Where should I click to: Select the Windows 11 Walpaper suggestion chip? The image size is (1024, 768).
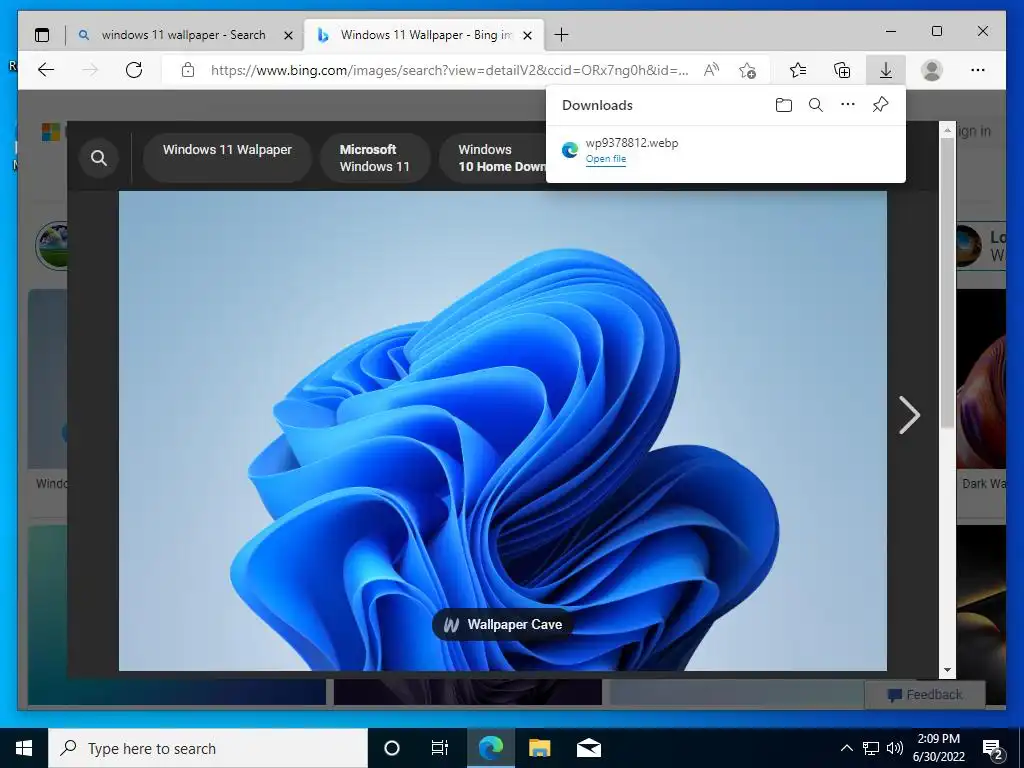pyautogui.click(x=227, y=157)
